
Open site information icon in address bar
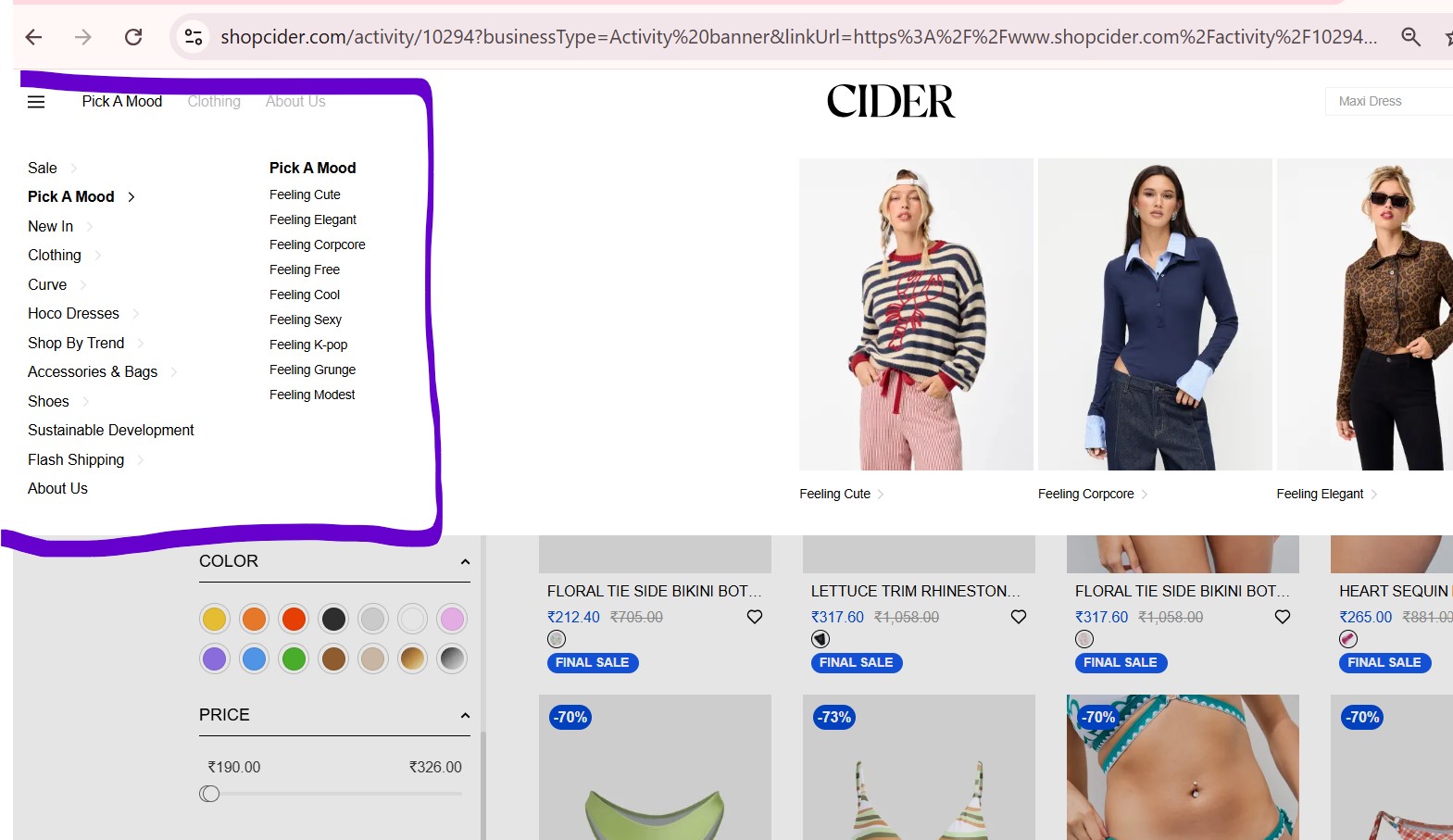(194, 37)
